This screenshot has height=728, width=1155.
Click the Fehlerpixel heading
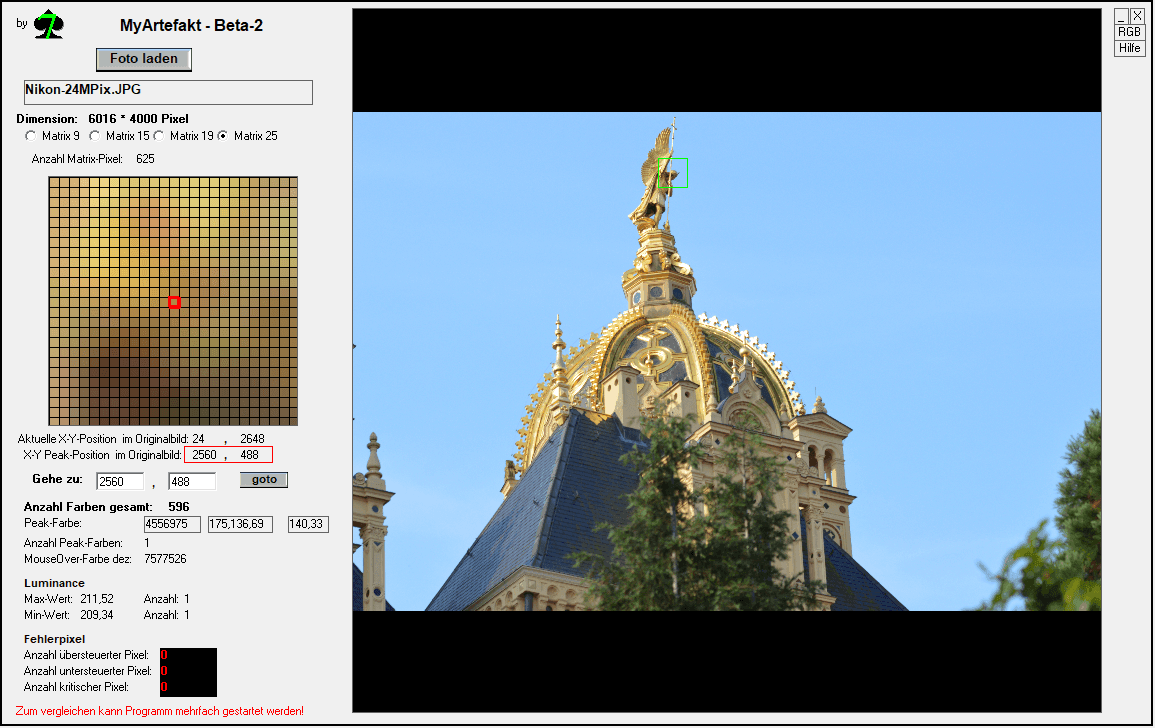(55, 639)
